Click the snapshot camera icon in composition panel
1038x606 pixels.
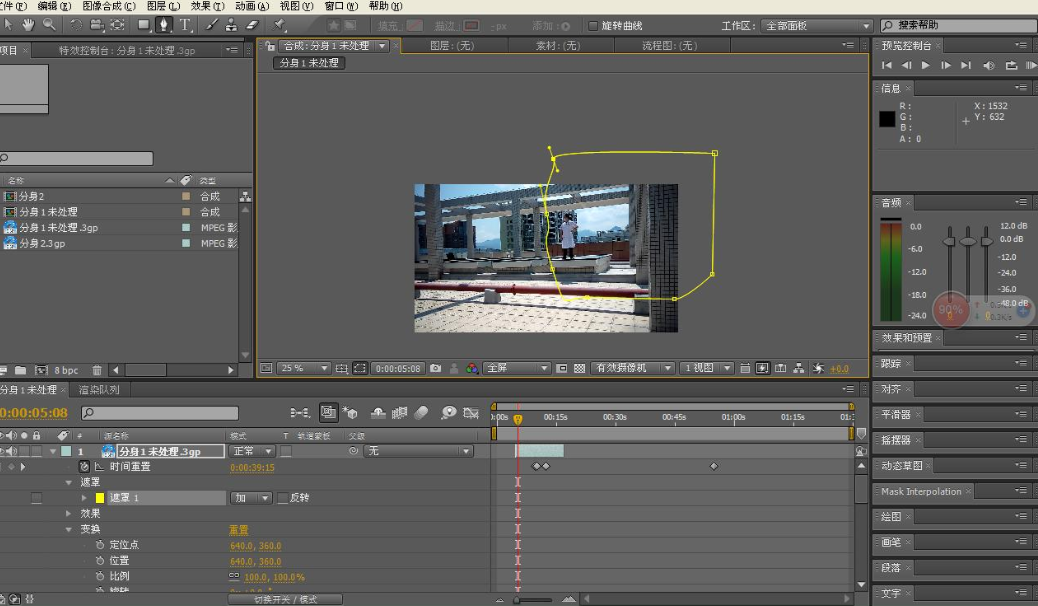[435, 367]
